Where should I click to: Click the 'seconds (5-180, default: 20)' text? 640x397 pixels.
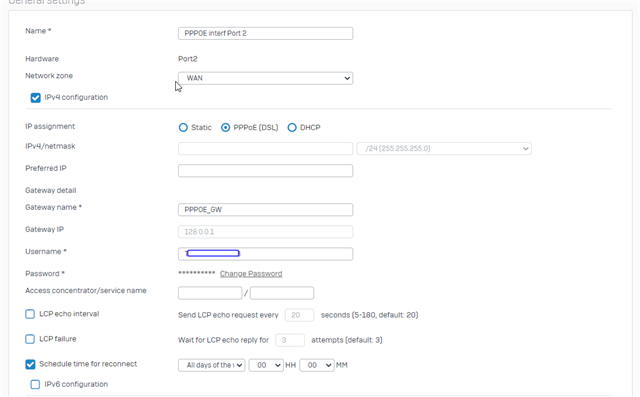tap(369, 315)
